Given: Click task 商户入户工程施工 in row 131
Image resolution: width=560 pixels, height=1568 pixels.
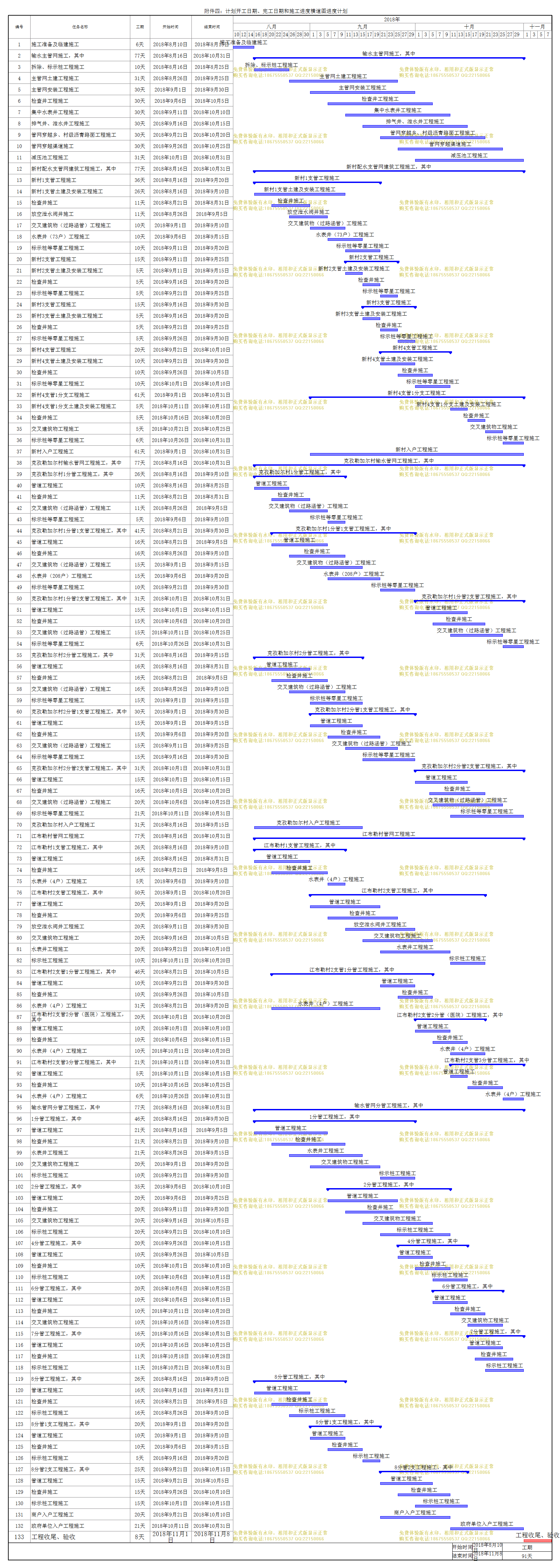Looking at the screenshot, I should (52, 1514).
